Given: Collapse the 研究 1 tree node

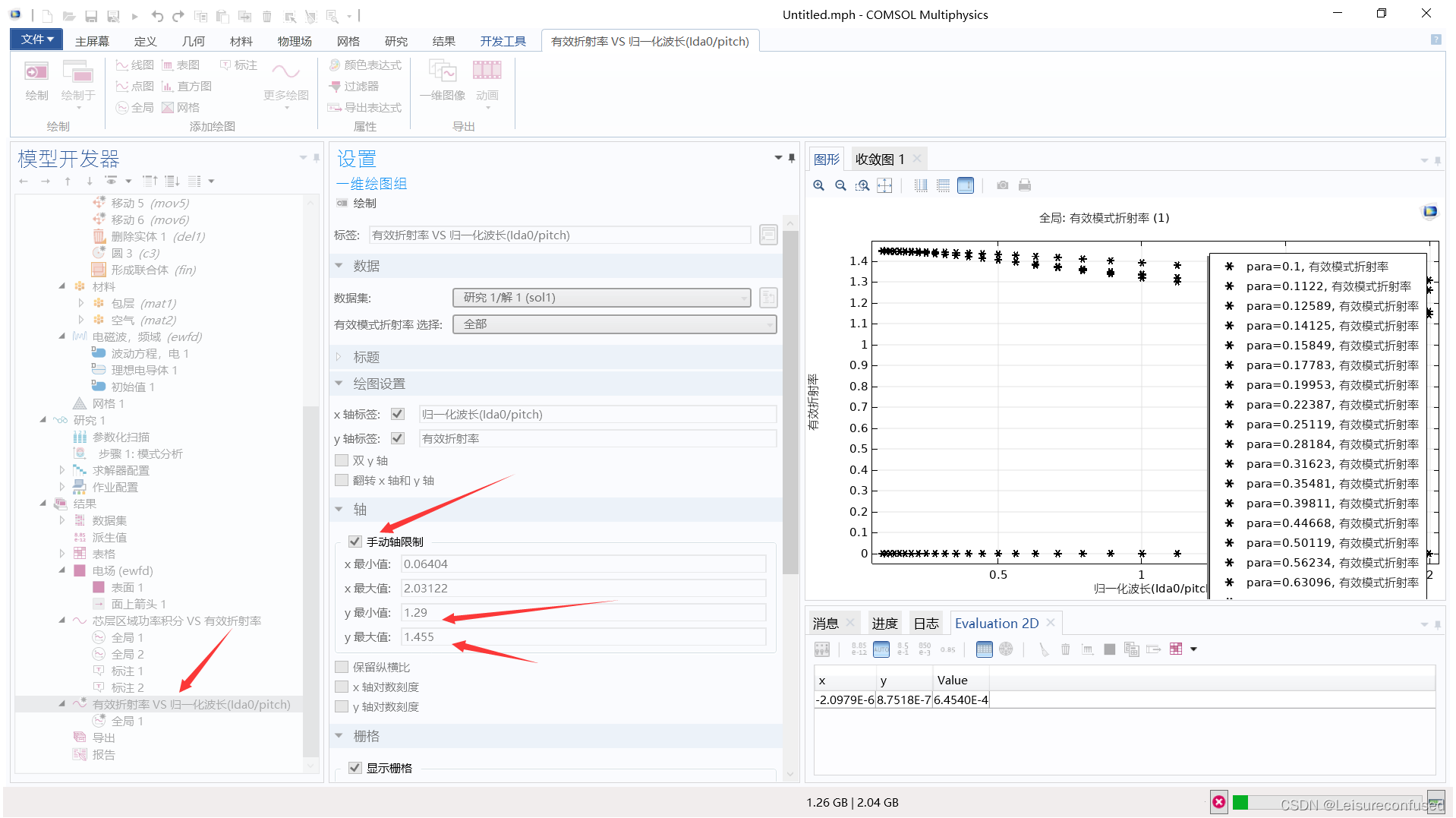Looking at the screenshot, I should pos(43,421).
